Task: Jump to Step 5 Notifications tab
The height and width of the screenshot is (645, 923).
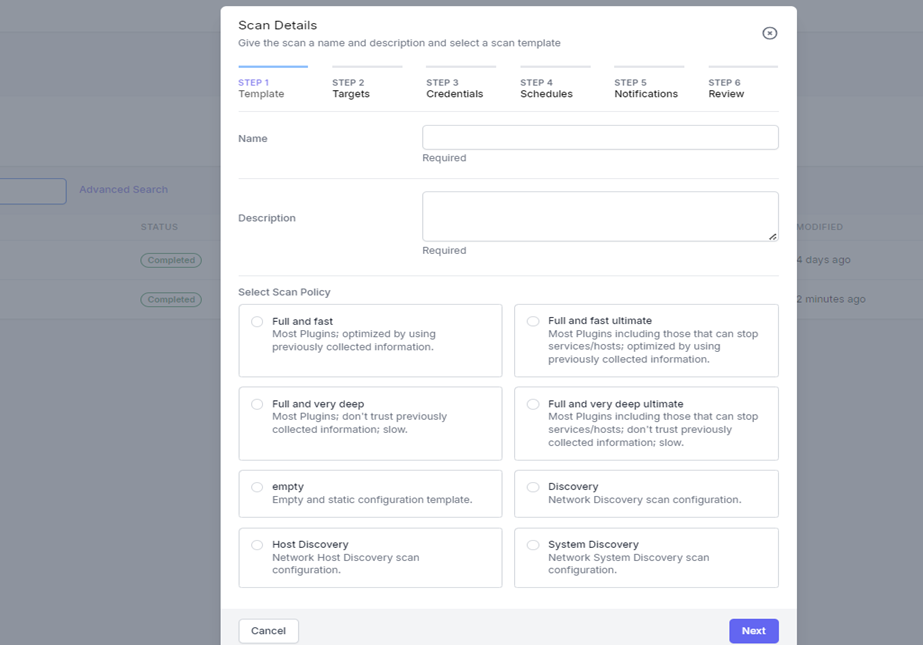Action: (x=645, y=89)
